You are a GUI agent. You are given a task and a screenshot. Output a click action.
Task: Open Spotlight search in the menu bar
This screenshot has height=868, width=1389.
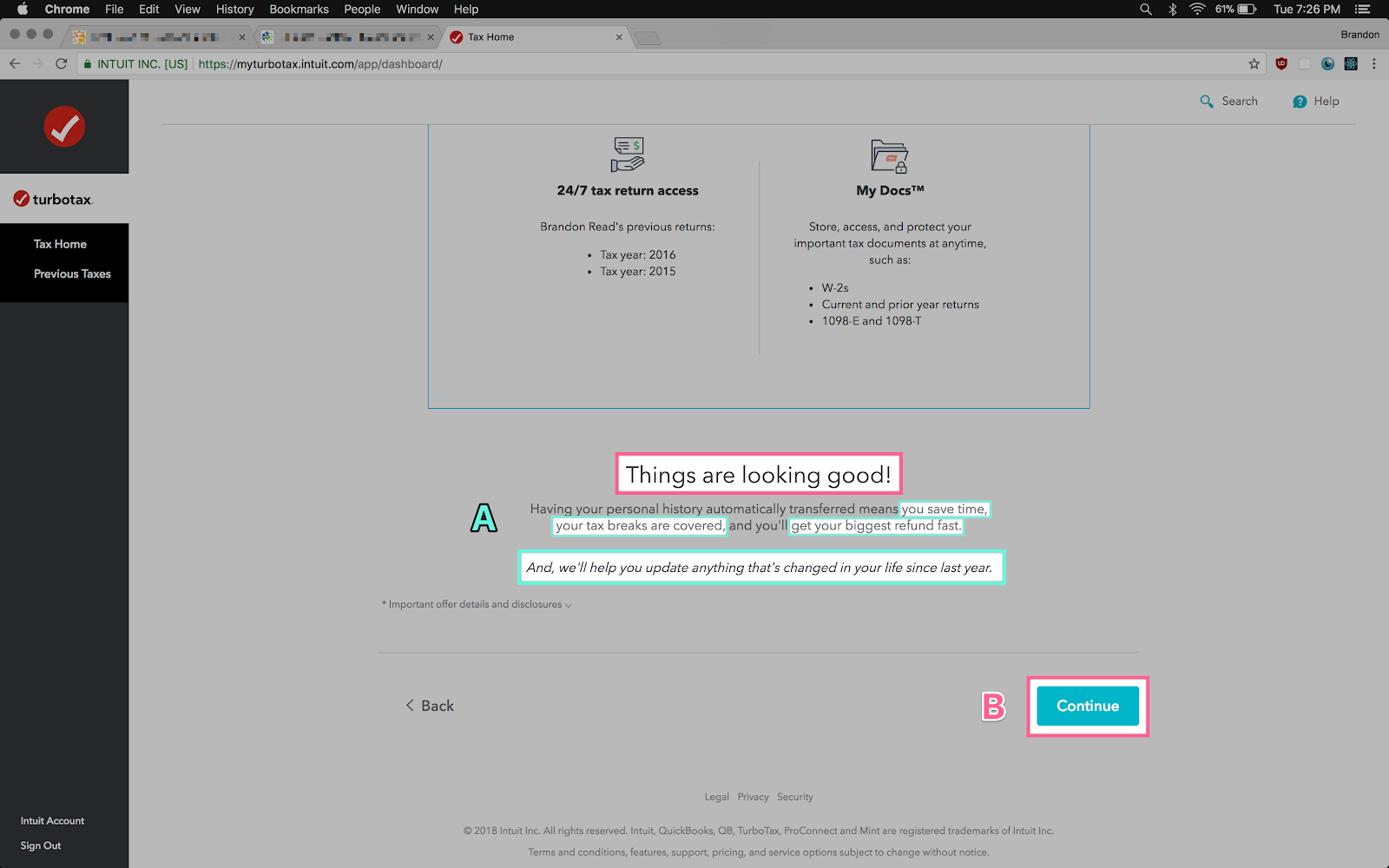pos(1146,9)
